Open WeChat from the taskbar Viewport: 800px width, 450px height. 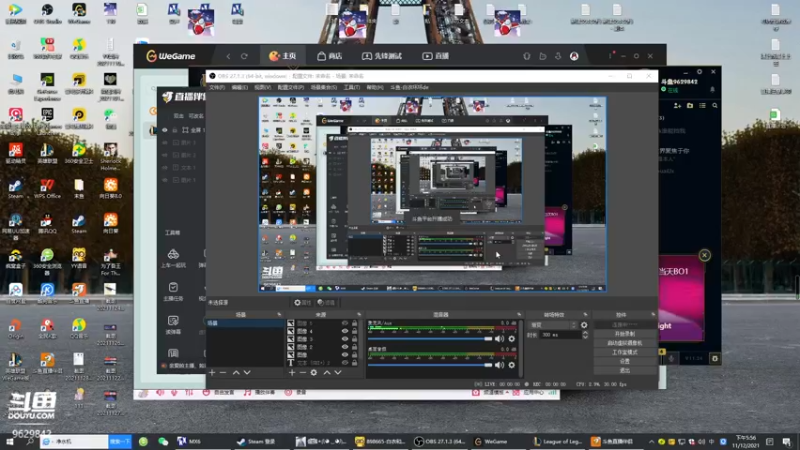coord(163,441)
